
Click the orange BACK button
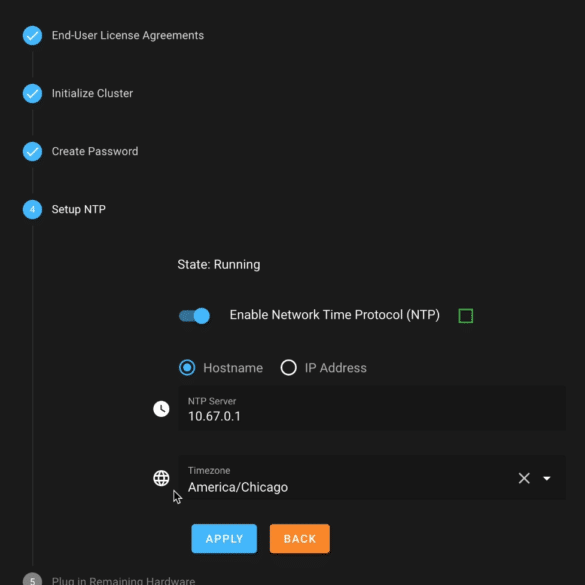click(x=300, y=538)
